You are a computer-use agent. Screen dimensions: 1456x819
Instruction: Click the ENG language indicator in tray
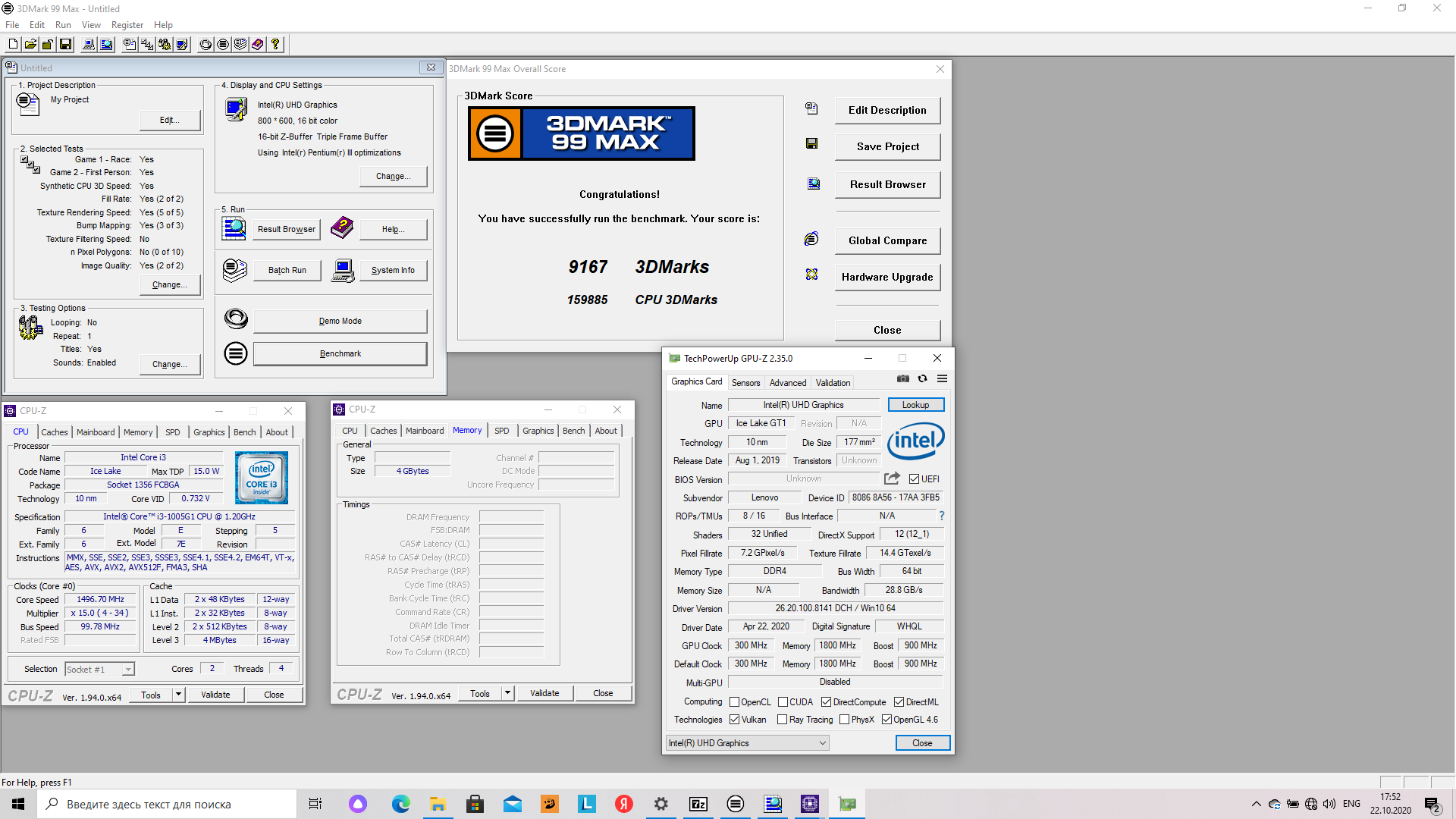click(1351, 804)
